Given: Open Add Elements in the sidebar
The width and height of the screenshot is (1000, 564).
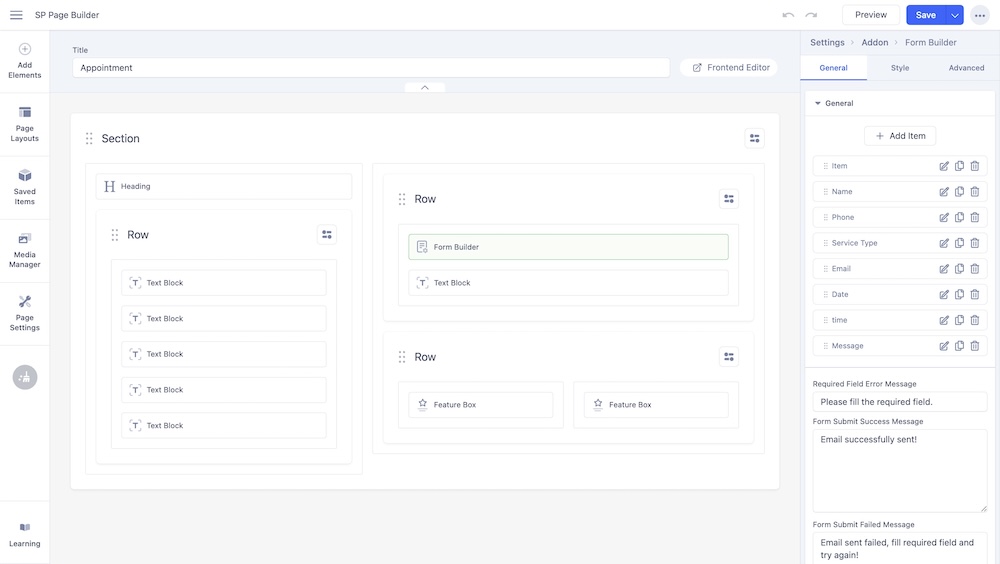Looking at the screenshot, I should pos(25,61).
